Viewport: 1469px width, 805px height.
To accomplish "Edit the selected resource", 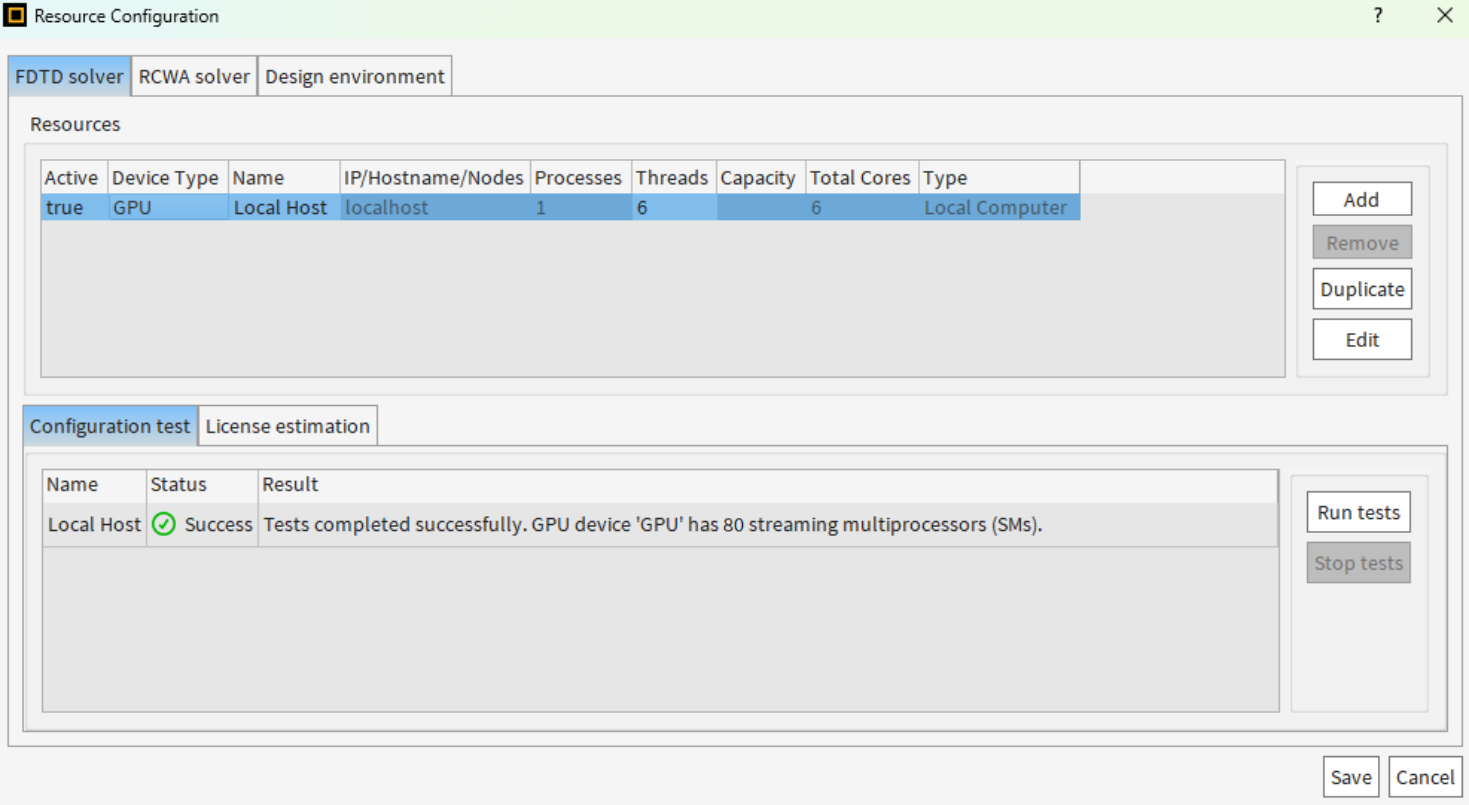I will [1361, 339].
